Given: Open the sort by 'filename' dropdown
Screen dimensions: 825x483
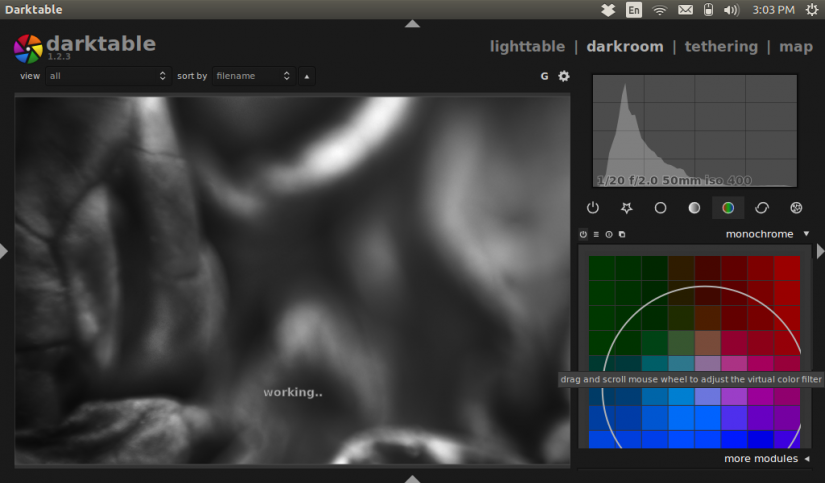Looking at the screenshot, I should coord(254,76).
